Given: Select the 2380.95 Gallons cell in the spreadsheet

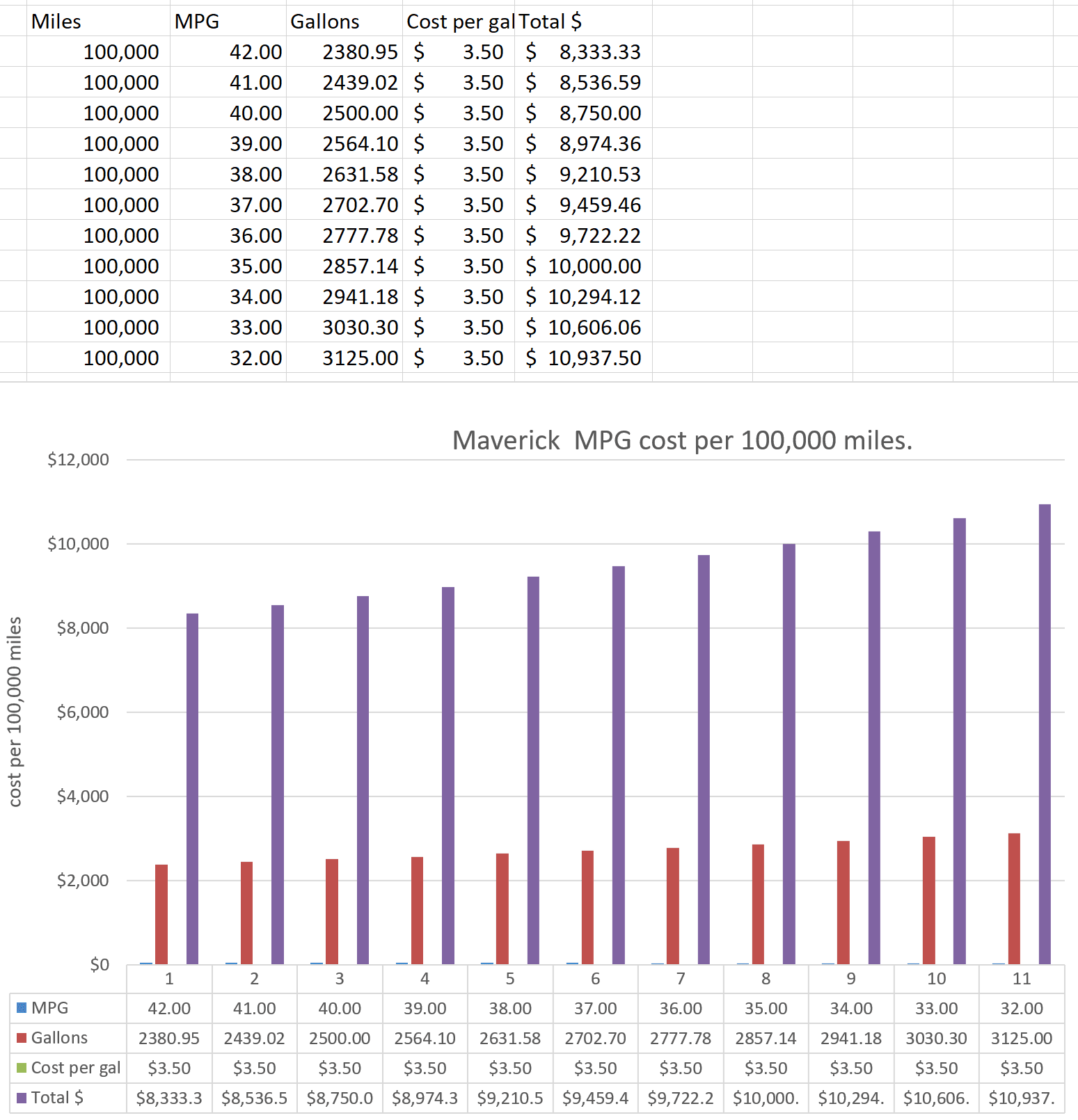Looking at the screenshot, I should pyautogui.click(x=344, y=51).
